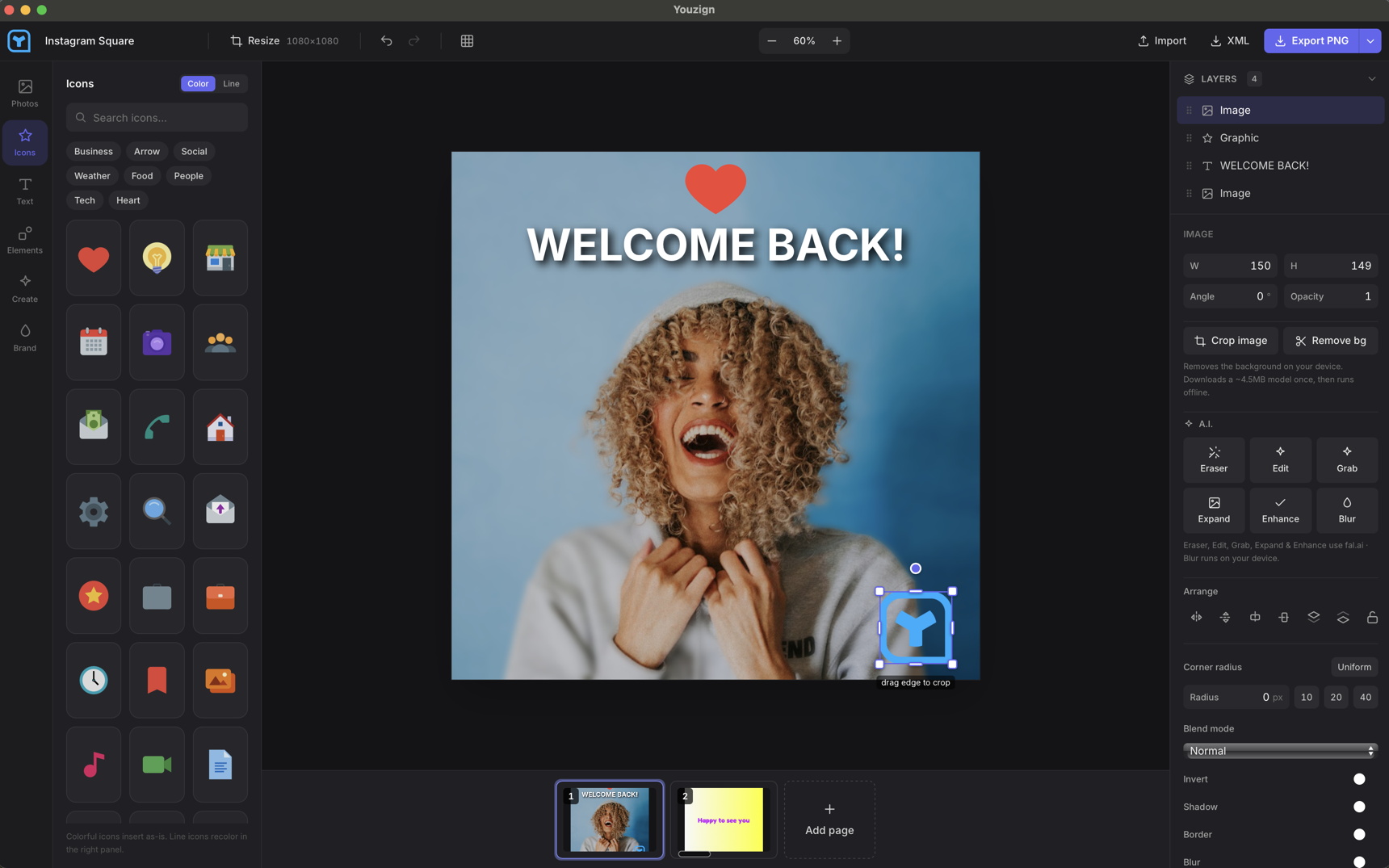This screenshot has height=868, width=1389.
Task: Click the Export PNG button
Action: point(1311,40)
